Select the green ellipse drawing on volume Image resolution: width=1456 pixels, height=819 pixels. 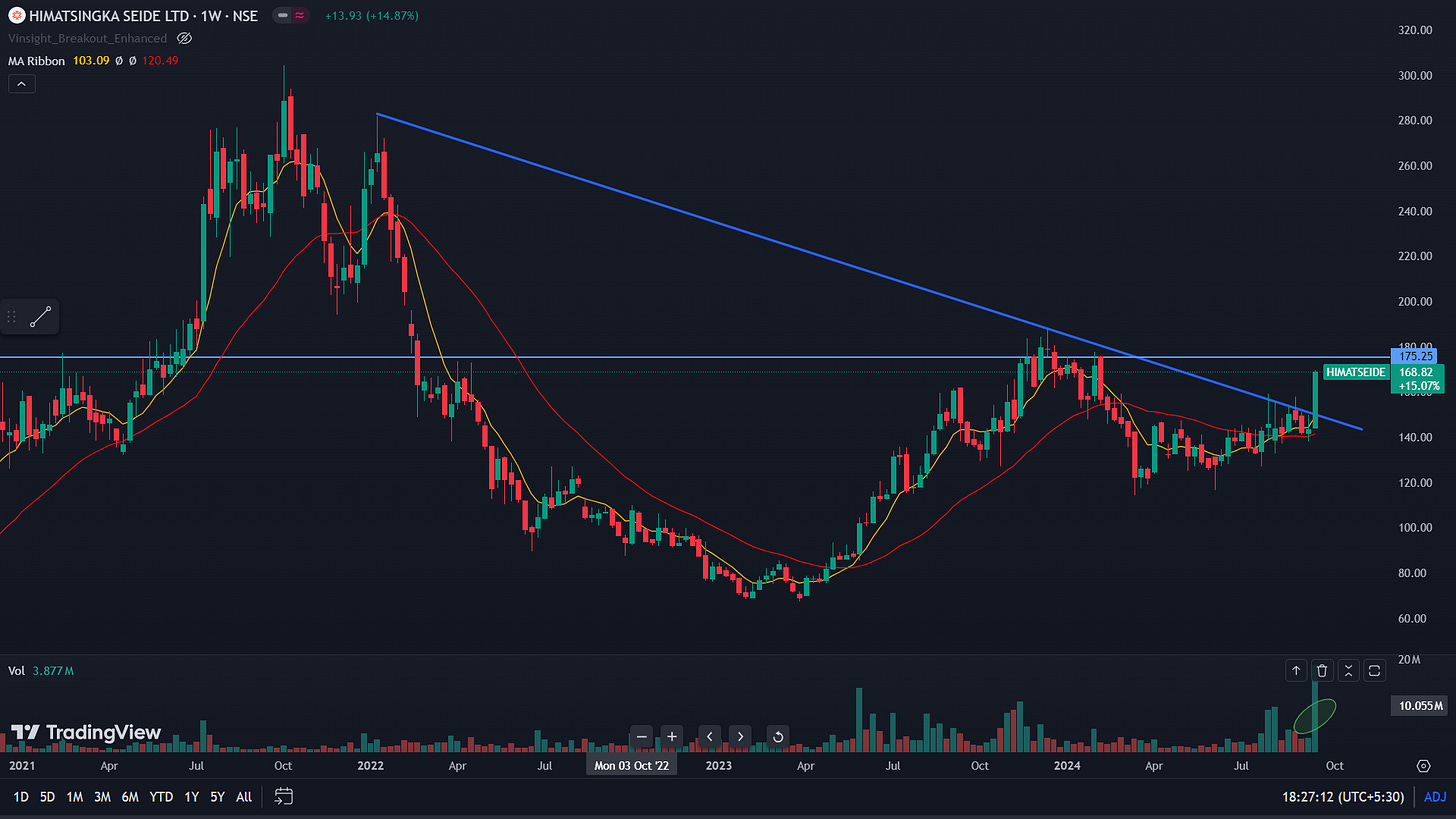[1315, 717]
